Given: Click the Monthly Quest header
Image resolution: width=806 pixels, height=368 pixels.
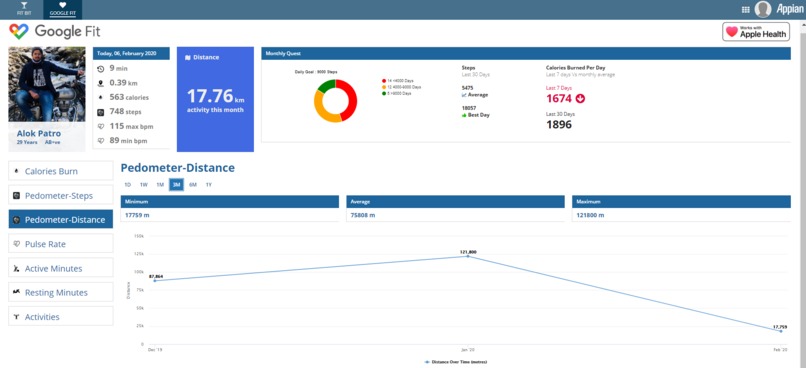Looking at the screenshot, I should (526, 53).
